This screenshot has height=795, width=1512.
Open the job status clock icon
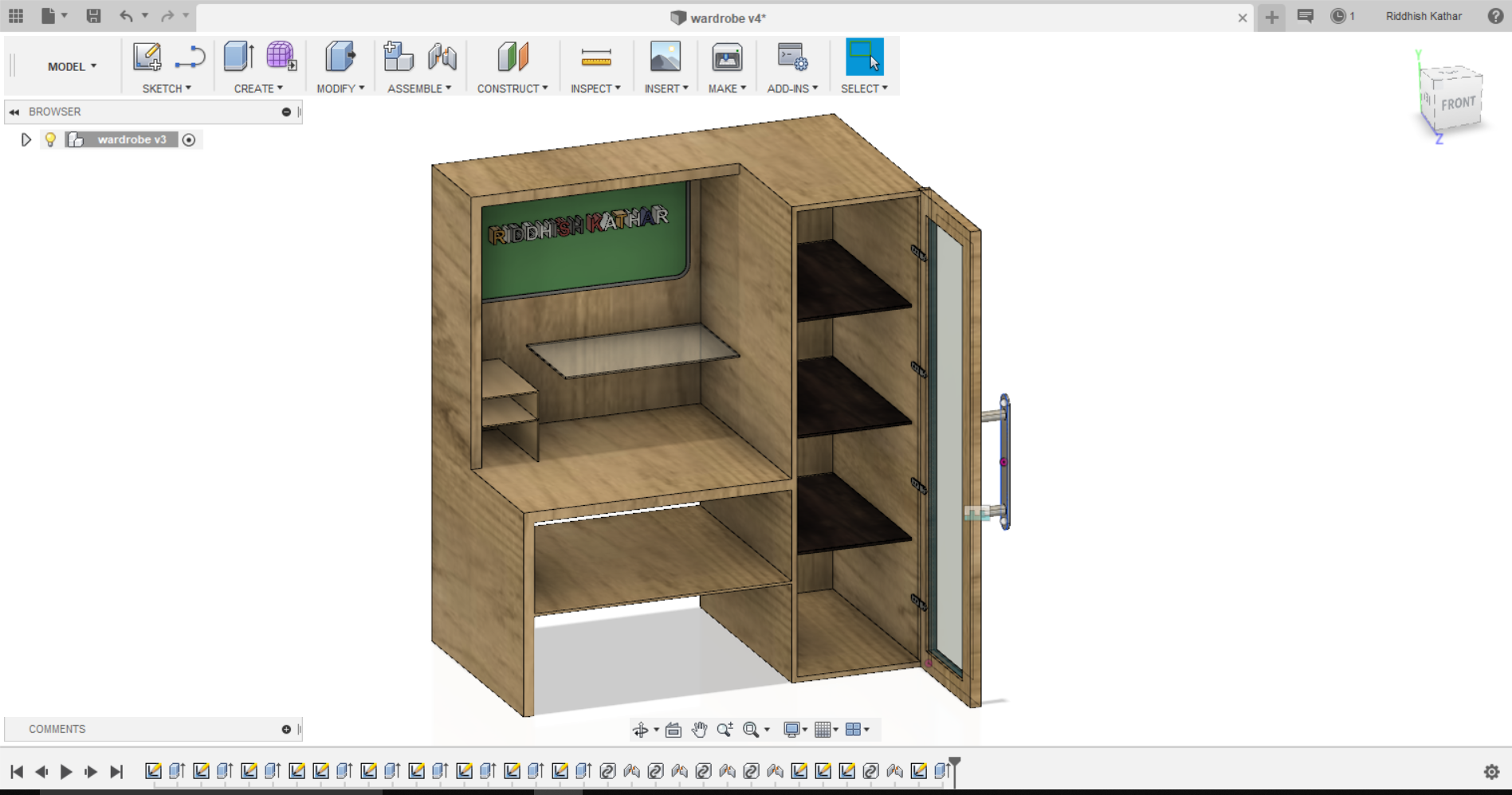[1338, 16]
